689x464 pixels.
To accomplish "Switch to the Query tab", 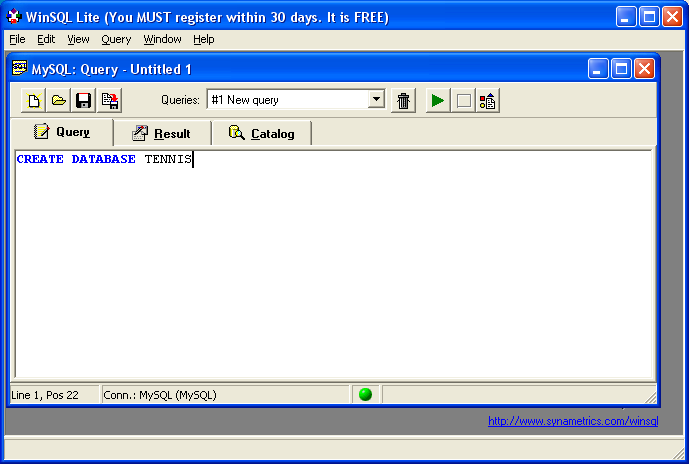I will pyautogui.click(x=62, y=132).
